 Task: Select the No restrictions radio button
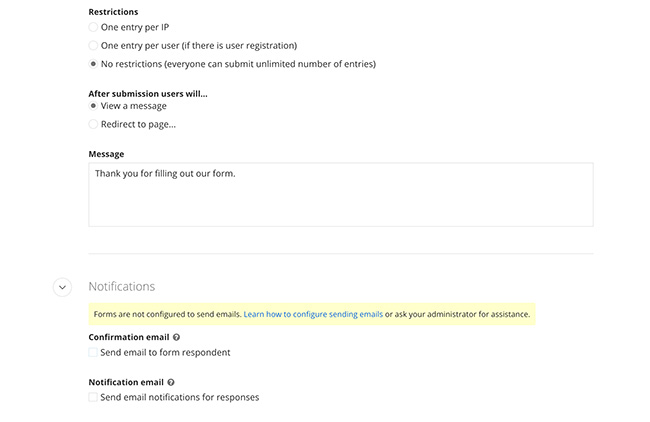(94, 64)
